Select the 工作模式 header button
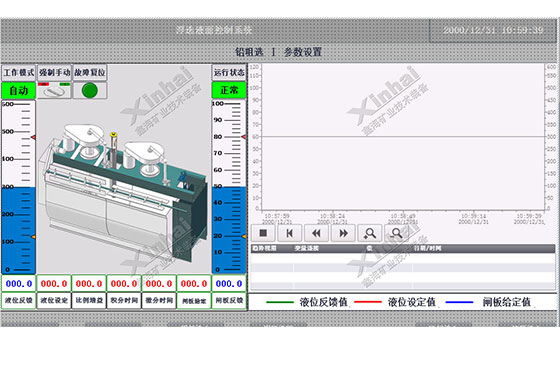This screenshot has width=560, height=366. (19, 72)
